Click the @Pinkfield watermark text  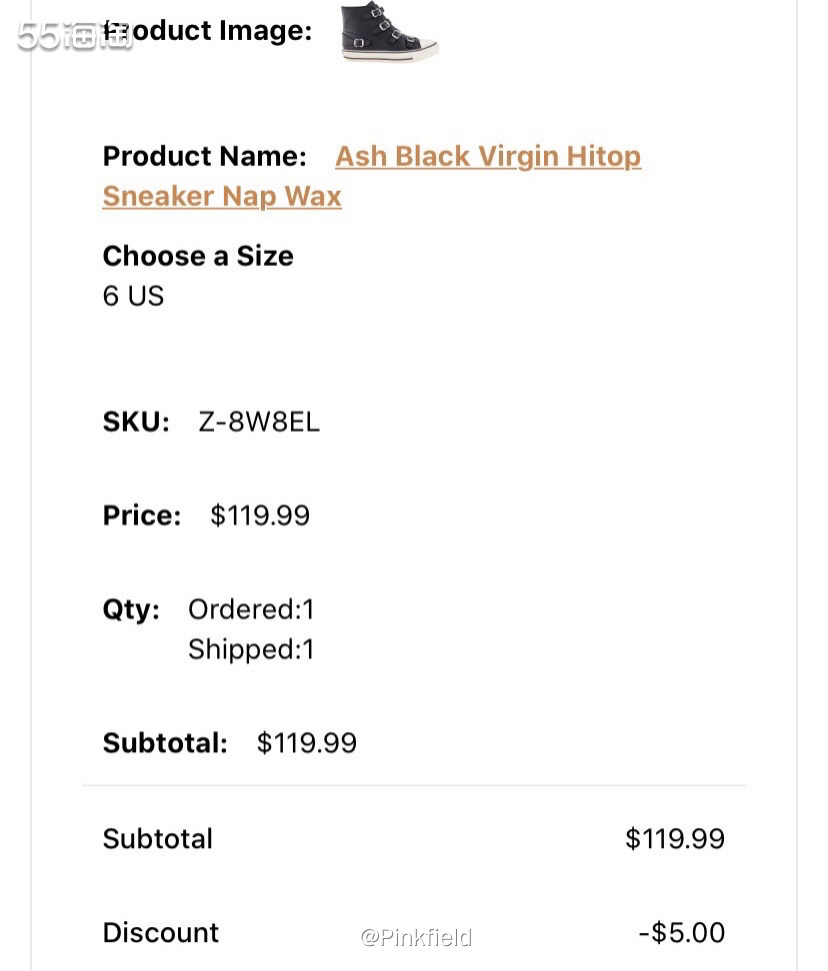[416, 937]
